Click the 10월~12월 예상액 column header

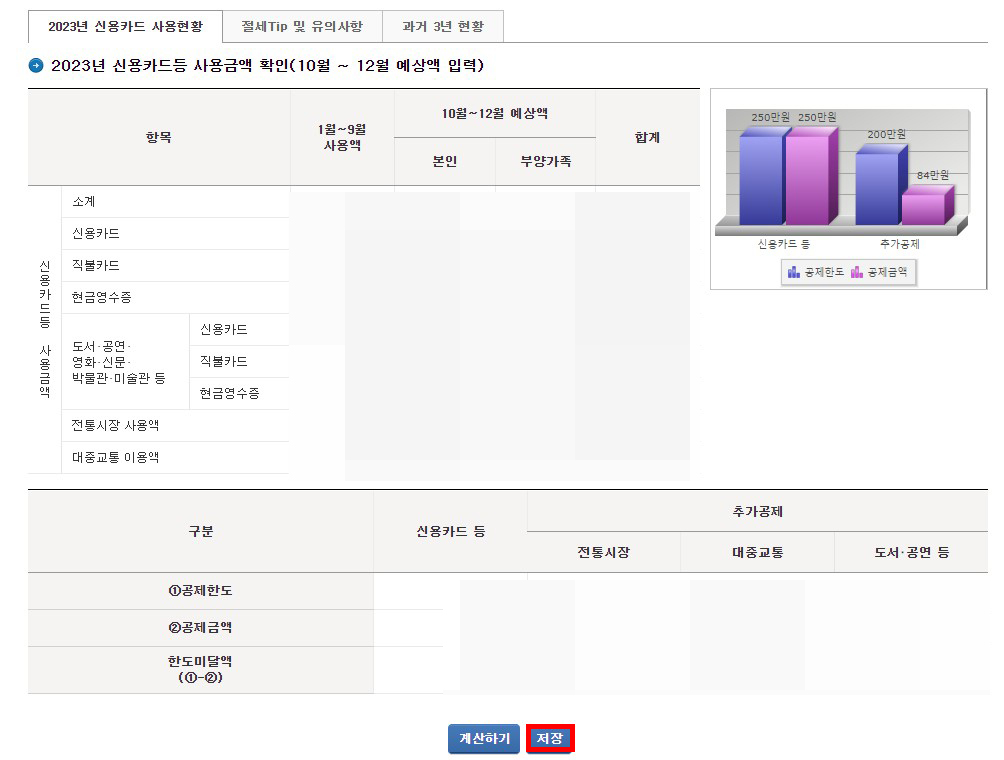pos(494,113)
